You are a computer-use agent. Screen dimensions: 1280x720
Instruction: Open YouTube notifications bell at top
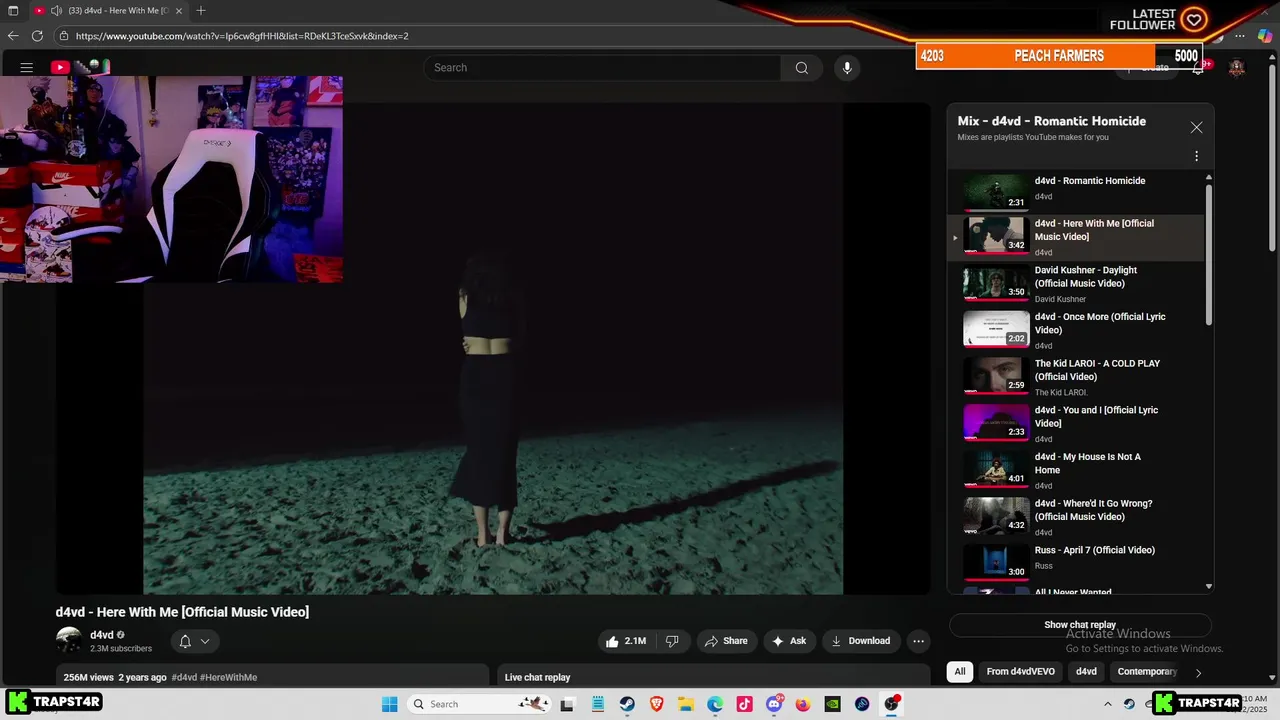pyautogui.click(x=1198, y=68)
